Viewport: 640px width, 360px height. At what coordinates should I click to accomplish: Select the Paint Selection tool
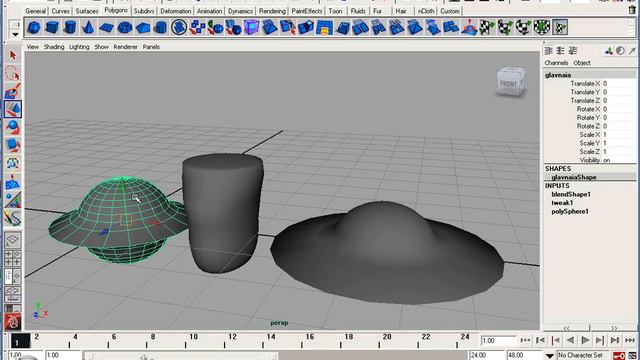(x=13, y=91)
